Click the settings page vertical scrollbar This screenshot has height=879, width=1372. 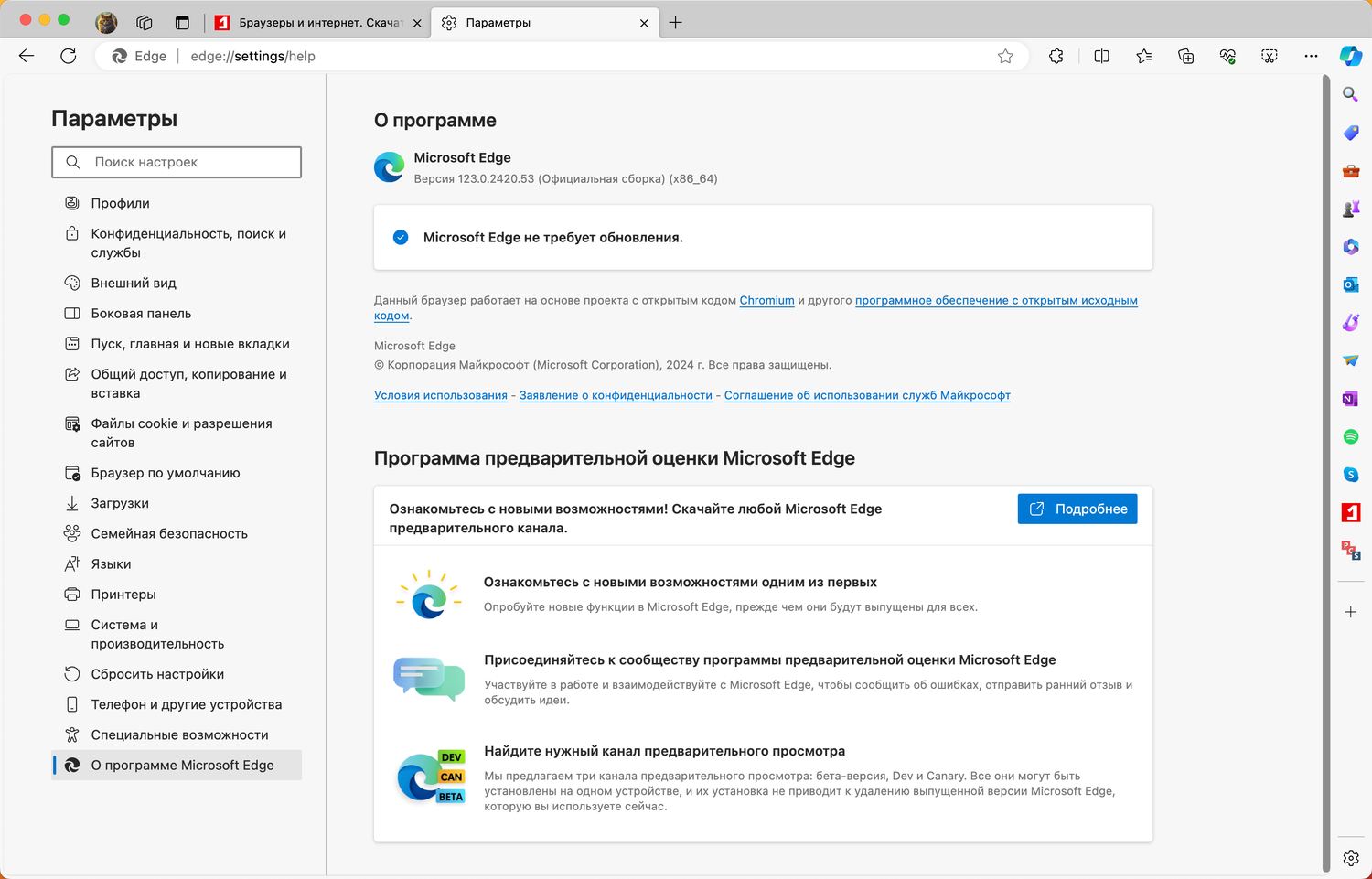pos(1325,457)
